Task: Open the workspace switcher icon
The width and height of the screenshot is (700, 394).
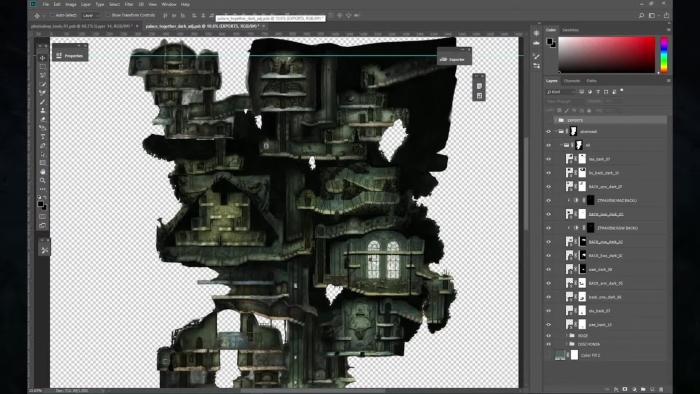Action: pyautogui.click(x=652, y=15)
